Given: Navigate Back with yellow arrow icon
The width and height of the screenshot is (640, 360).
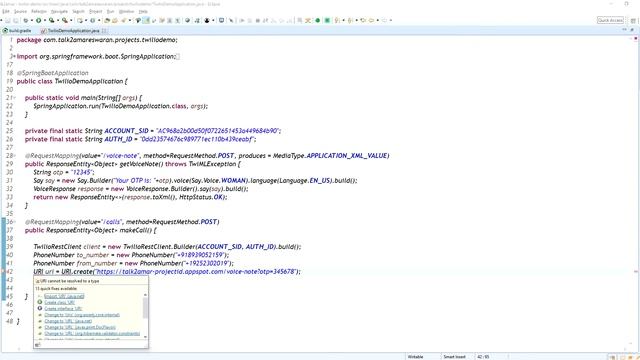Looking at the screenshot, I should click(x=371, y=20).
